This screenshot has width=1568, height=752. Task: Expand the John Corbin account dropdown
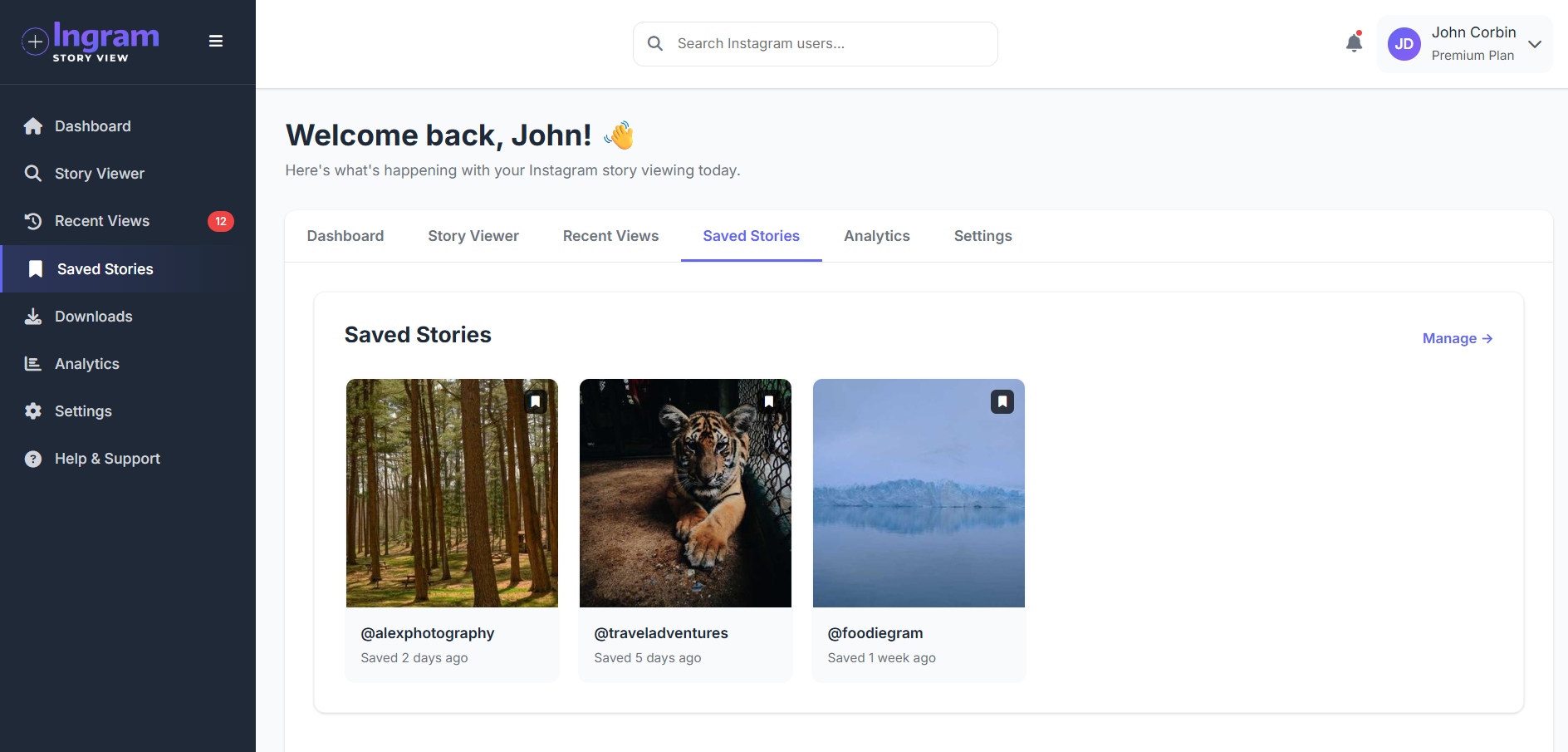tap(1536, 44)
